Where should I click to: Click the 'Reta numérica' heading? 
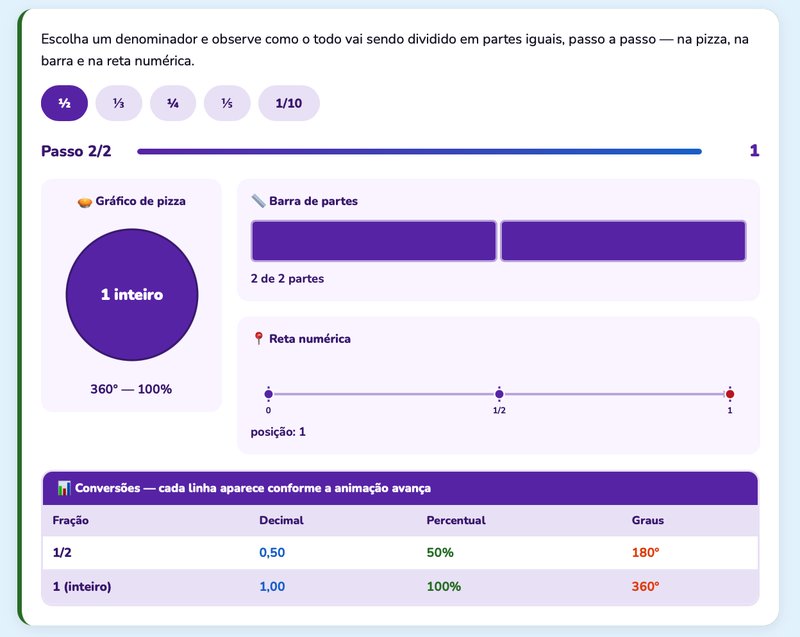(x=310, y=339)
